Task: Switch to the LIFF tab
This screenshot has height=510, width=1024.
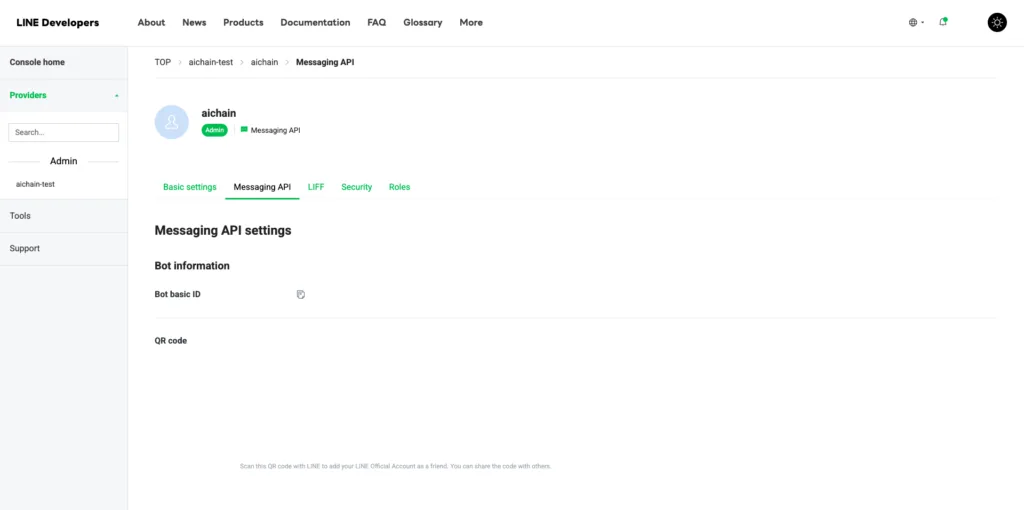Action: coord(316,187)
